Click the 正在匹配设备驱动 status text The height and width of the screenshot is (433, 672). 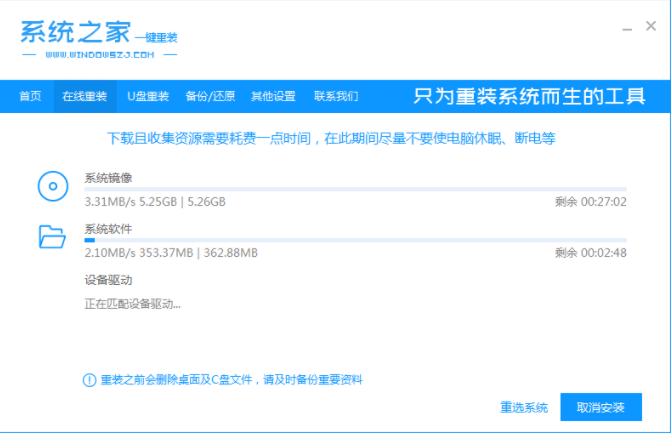coord(133,303)
